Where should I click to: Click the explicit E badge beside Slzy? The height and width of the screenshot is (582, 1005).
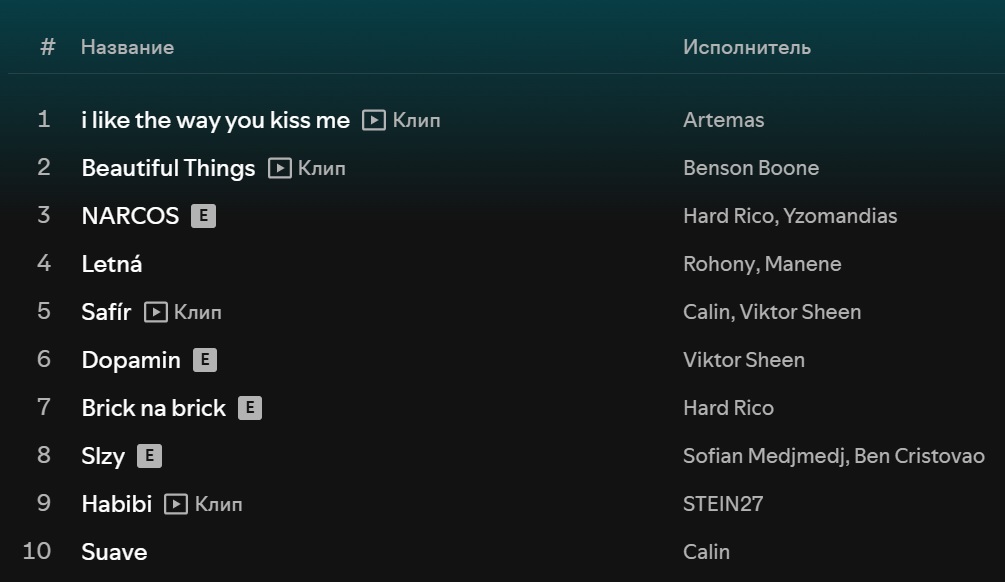pos(149,456)
